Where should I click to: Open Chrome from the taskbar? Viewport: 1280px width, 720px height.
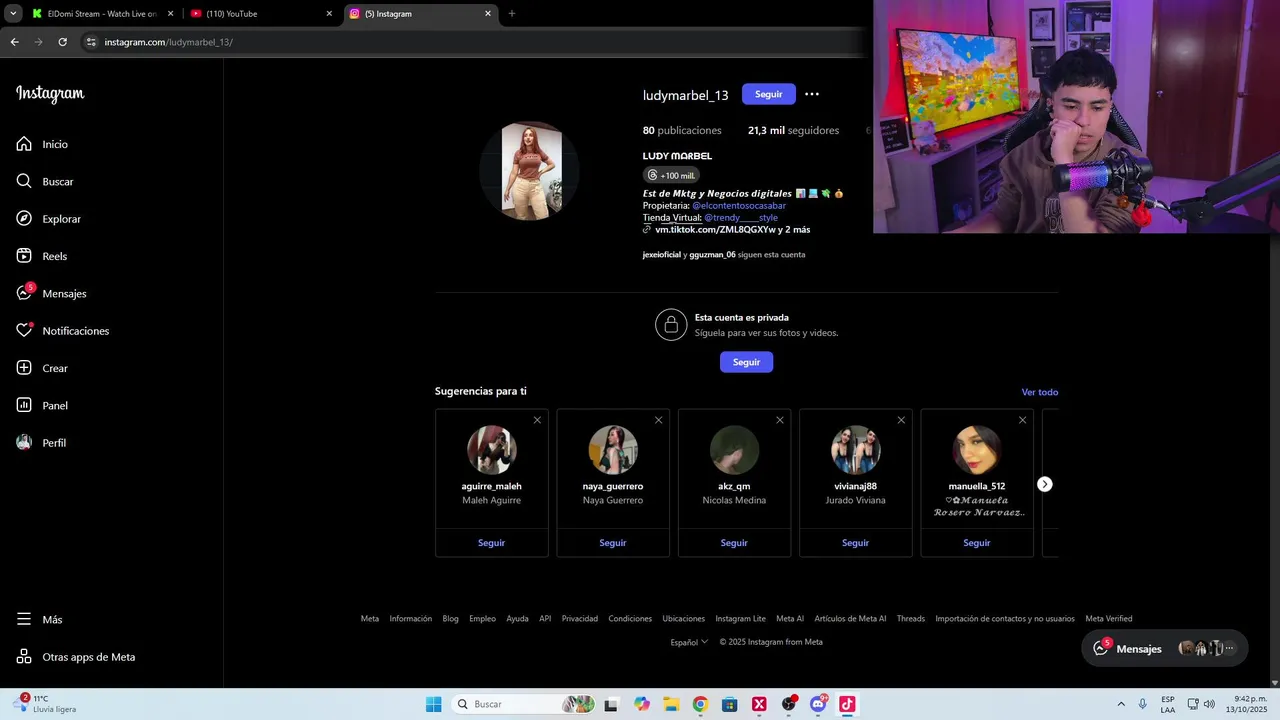click(x=700, y=704)
